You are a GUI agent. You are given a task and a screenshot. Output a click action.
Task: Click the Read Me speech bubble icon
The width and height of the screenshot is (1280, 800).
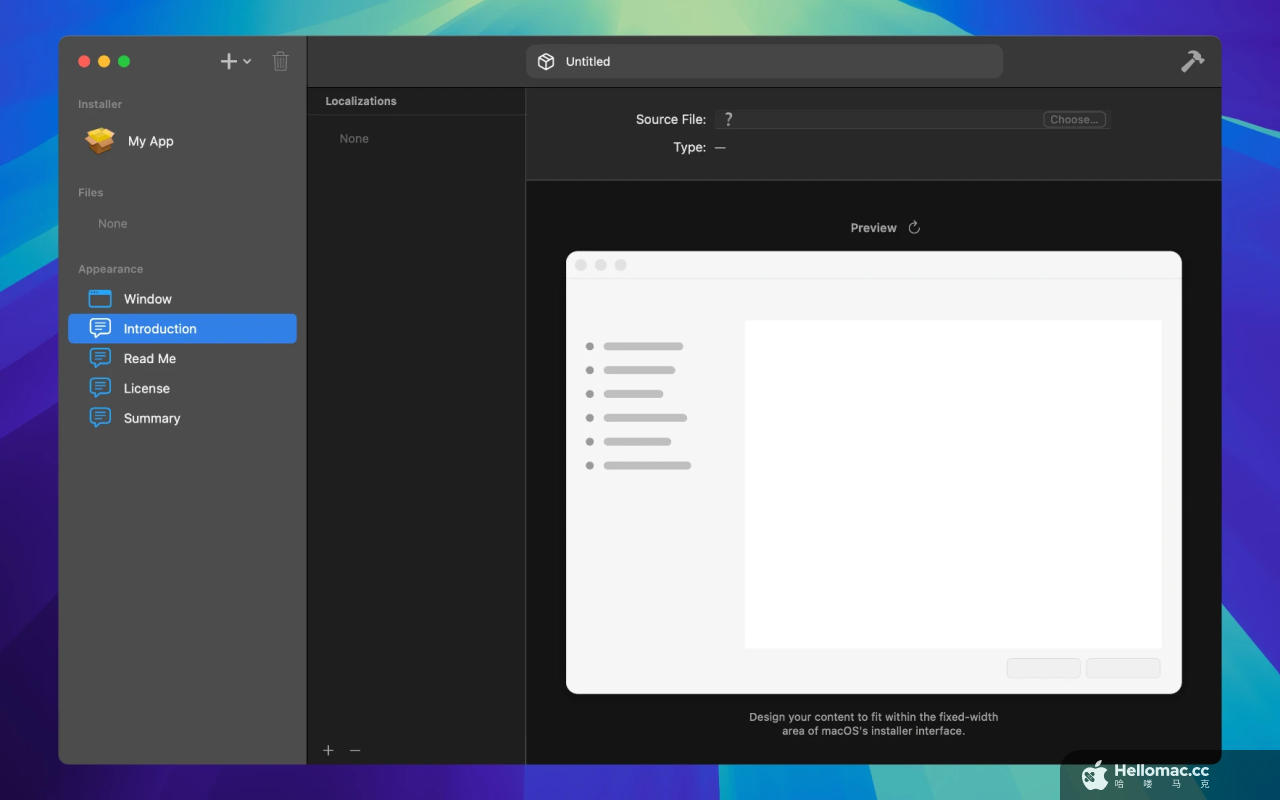[x=100, y=358]
